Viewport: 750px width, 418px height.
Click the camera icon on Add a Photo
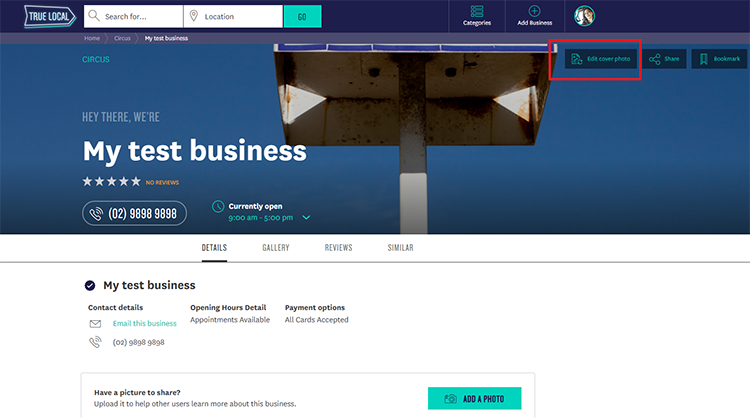point(450,399)
